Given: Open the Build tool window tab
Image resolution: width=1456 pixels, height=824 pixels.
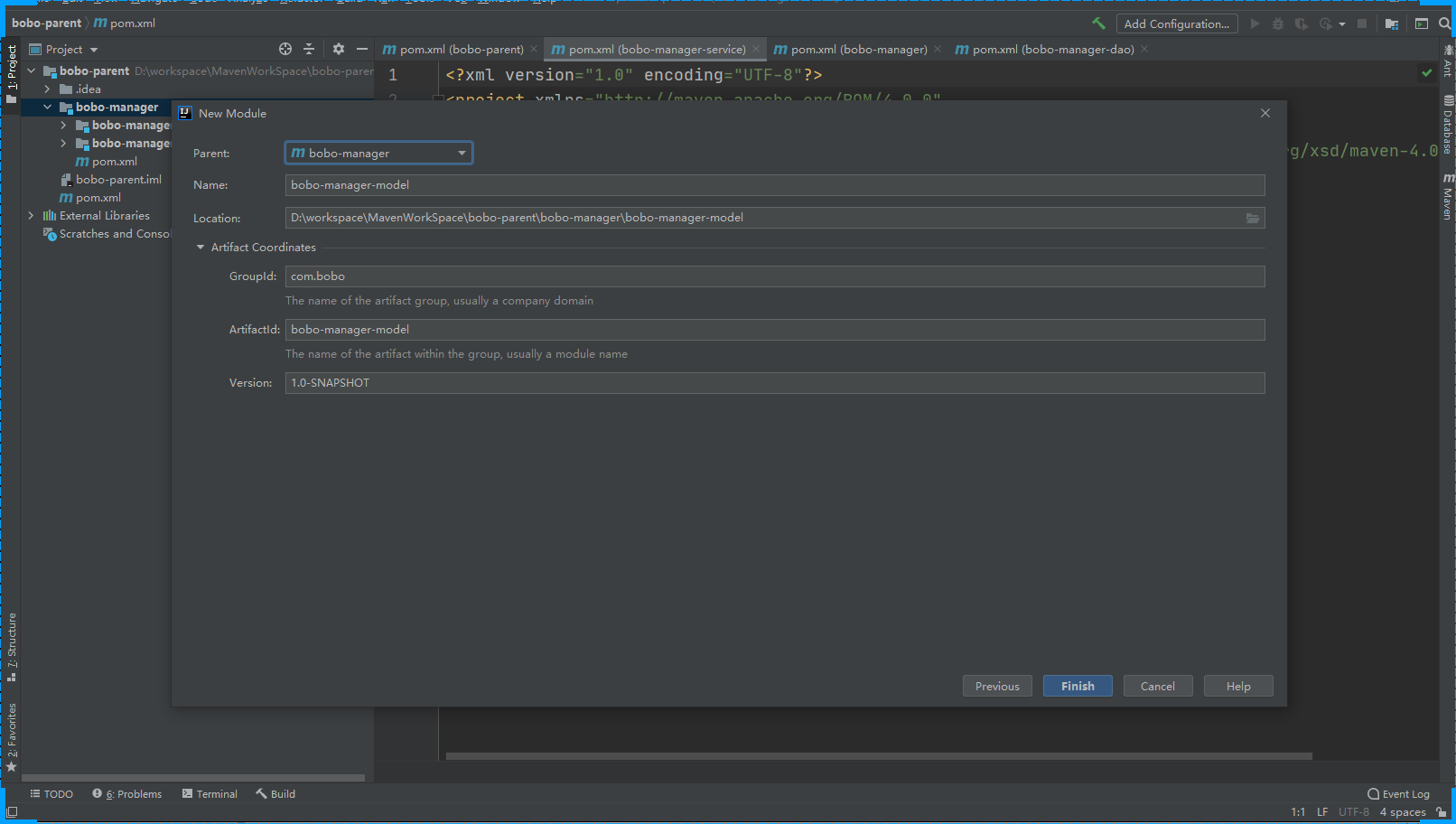Looking at the screenshot, I should pos(275,794).
